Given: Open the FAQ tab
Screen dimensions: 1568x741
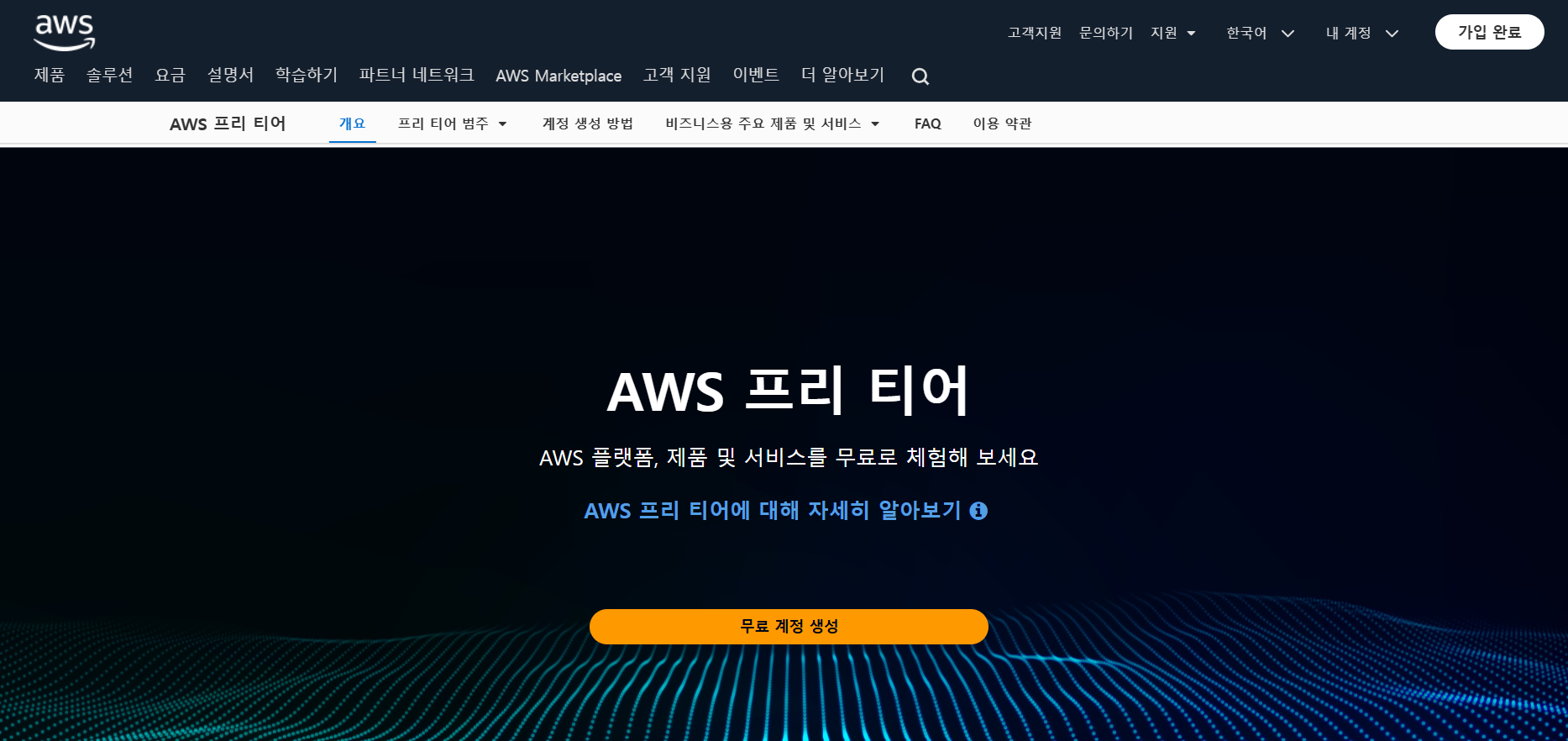Looking at the screenshot, I should (927, 123).
